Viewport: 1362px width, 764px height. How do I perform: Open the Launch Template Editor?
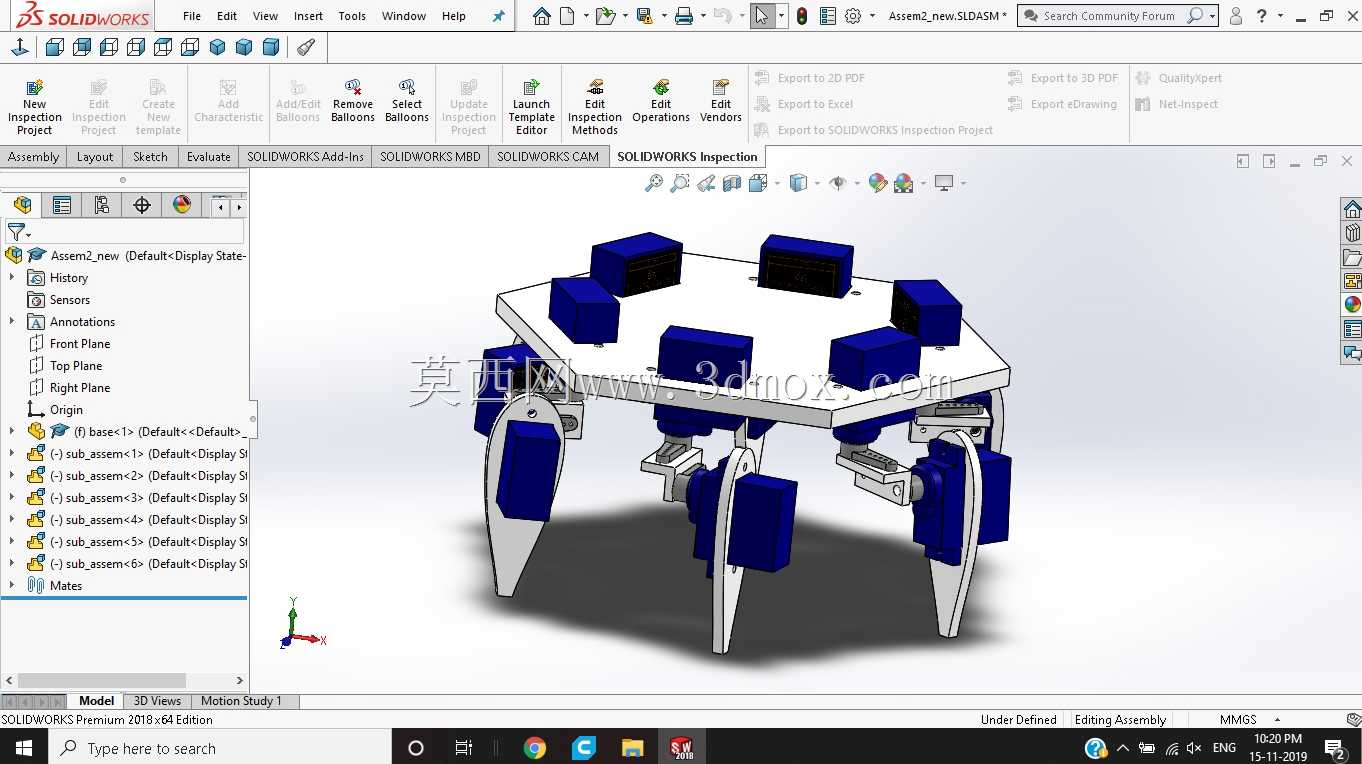tap(531, 108)
